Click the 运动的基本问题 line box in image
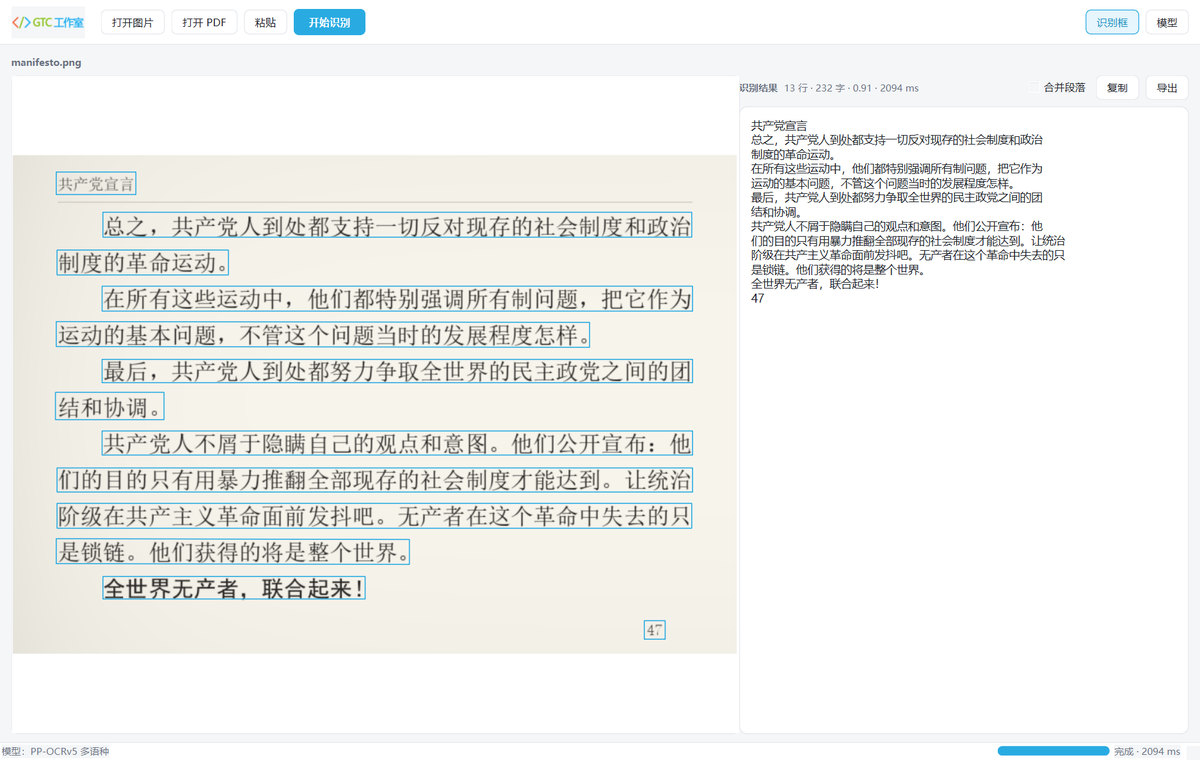 pyautogui.click(x=324, y=335)
